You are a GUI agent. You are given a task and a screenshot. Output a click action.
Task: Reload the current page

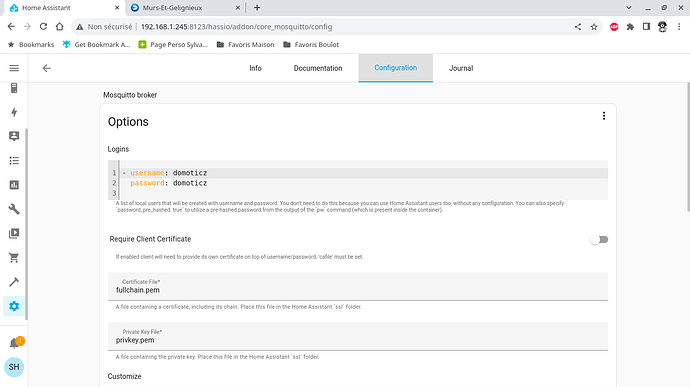(43, 27)
